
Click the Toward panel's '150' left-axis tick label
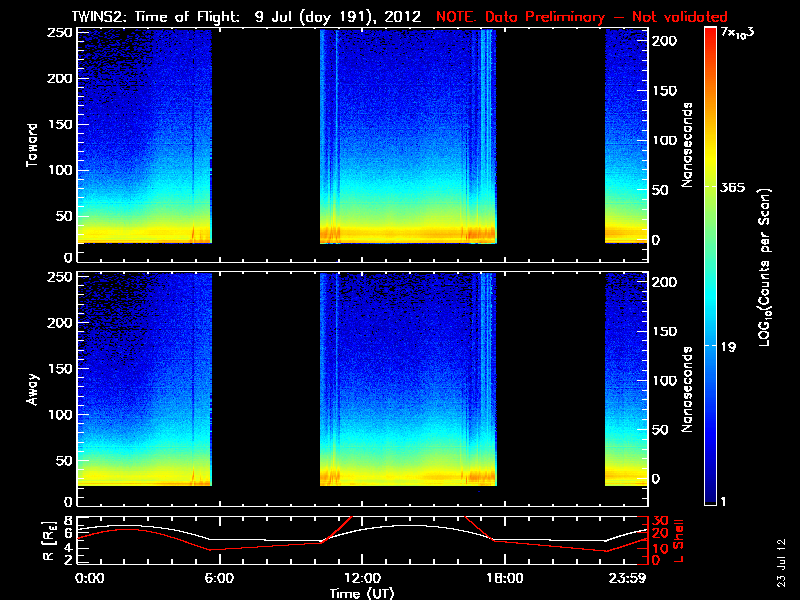tap(60, 124)
